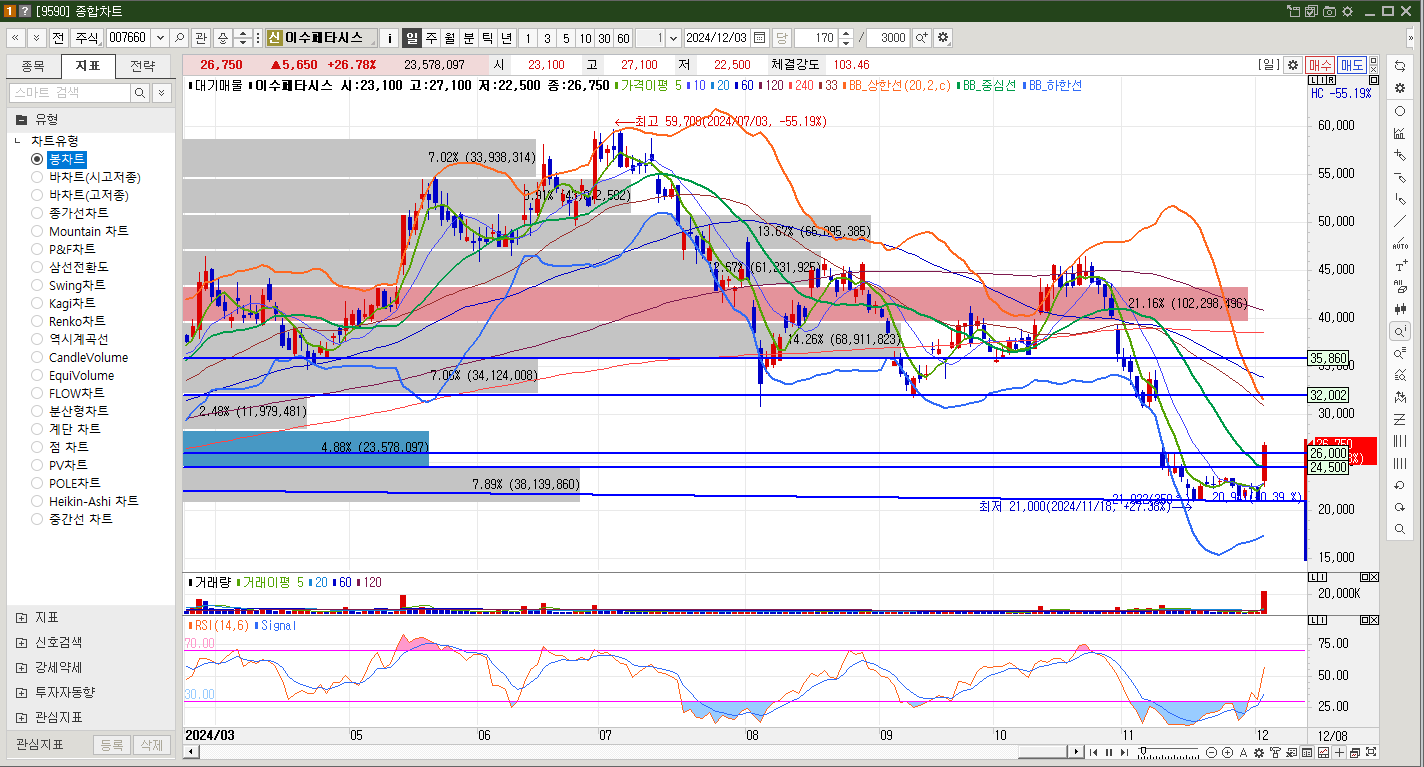Select weekly (주) period button
The image size is (1424, 767).
(431, 38)
